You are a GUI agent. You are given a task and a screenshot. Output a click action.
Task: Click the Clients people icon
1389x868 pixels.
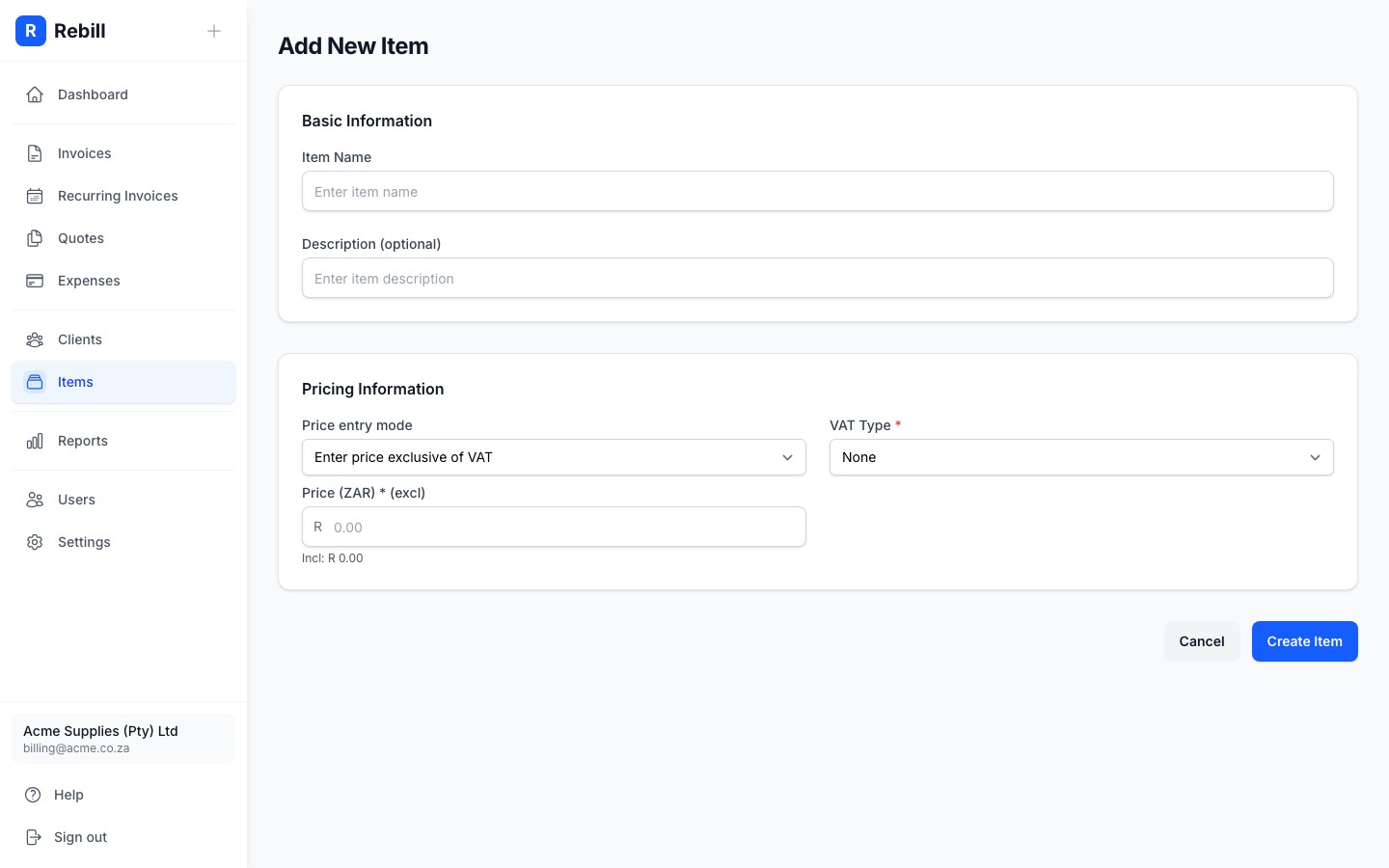[35, 339]
